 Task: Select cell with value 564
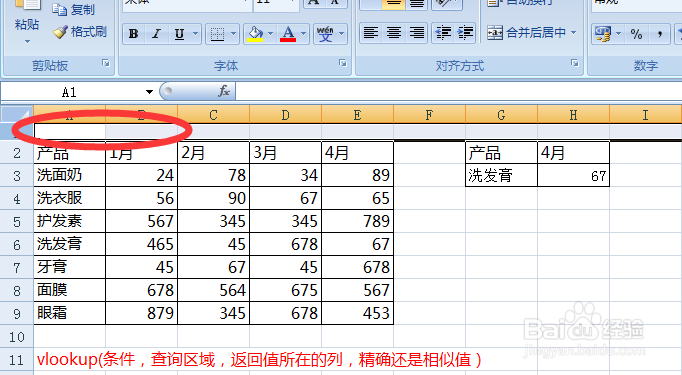click(x=213, y=290)
